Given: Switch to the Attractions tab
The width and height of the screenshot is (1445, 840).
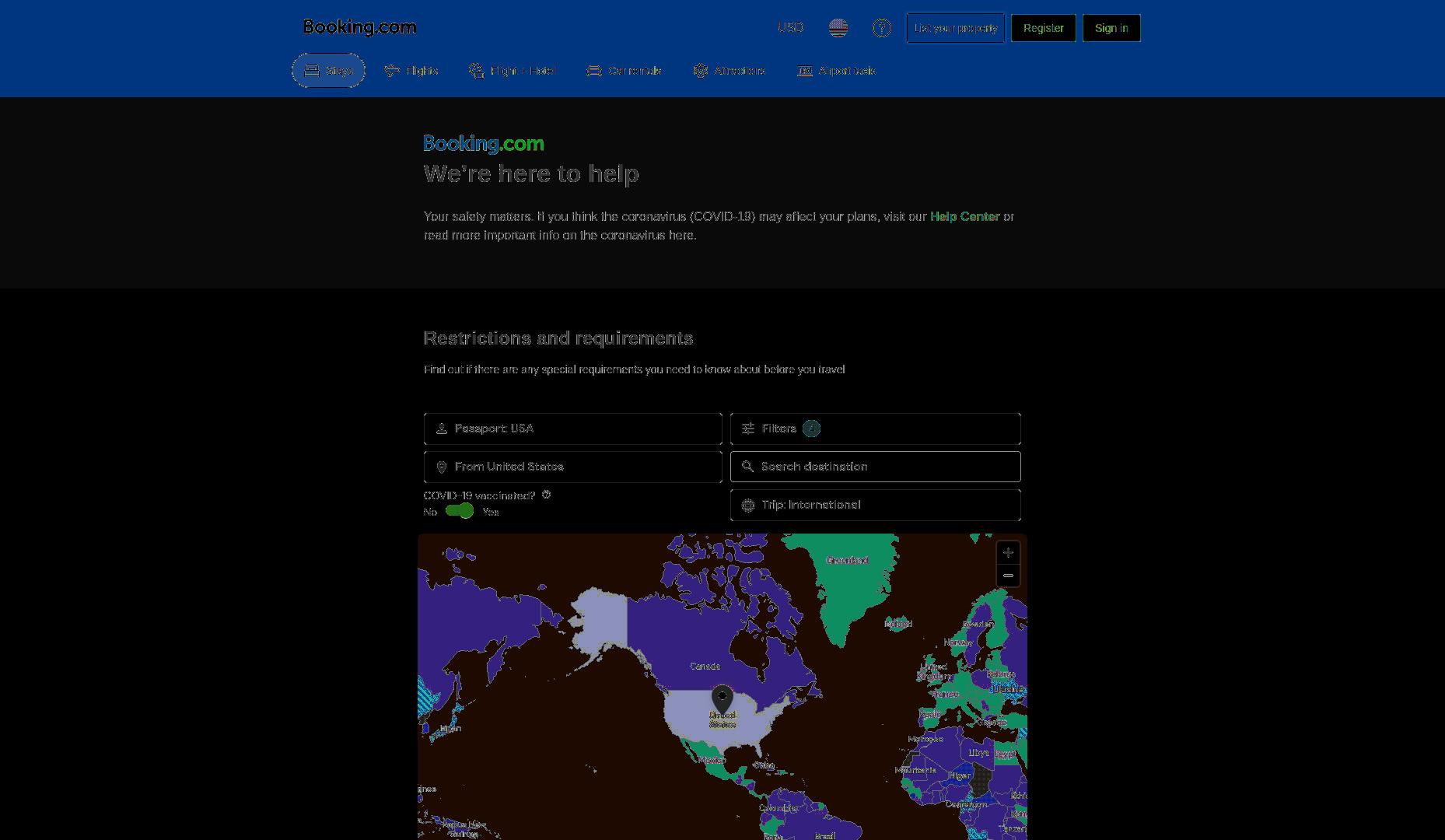Looking at the screenshot, I should 729,71.
